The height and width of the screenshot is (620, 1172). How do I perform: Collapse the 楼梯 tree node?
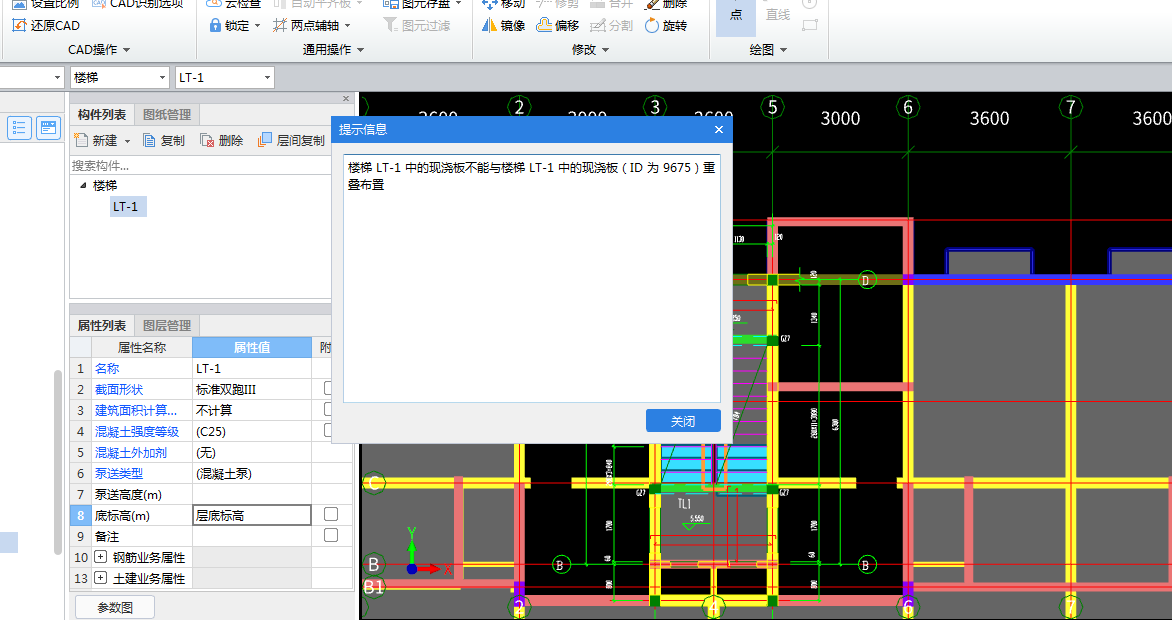pos(83,185)
